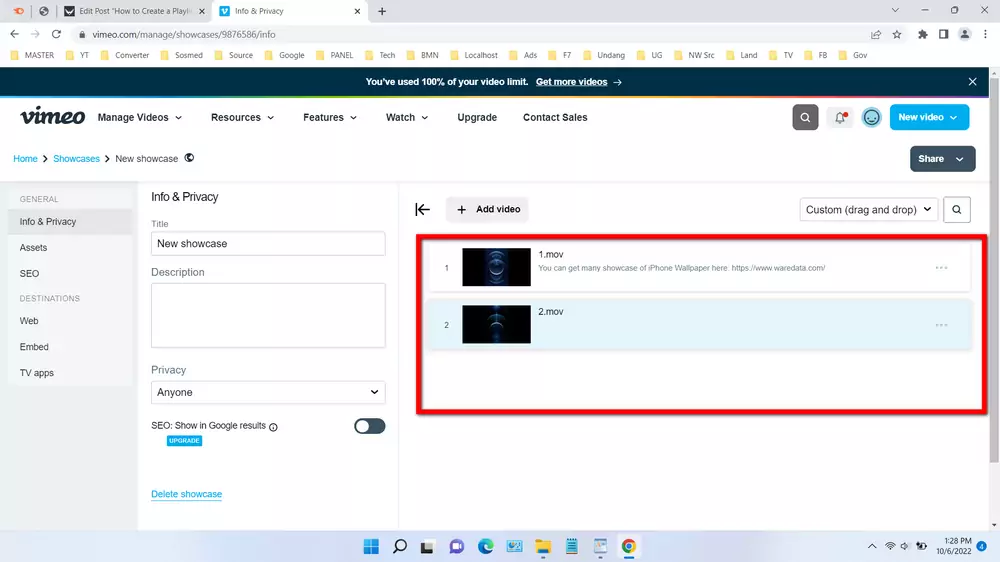Open Embed destination
The image size is (1000, 562).
[34, 347]
